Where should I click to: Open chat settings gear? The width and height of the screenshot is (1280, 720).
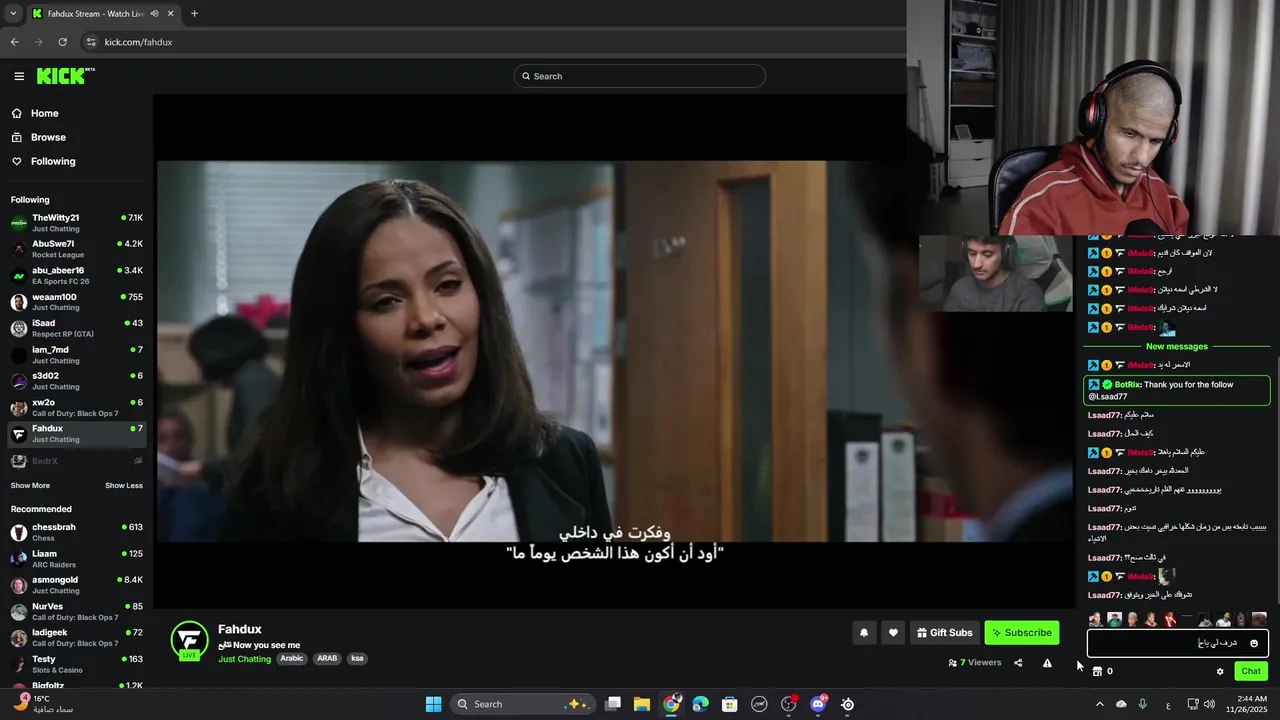1220,671
